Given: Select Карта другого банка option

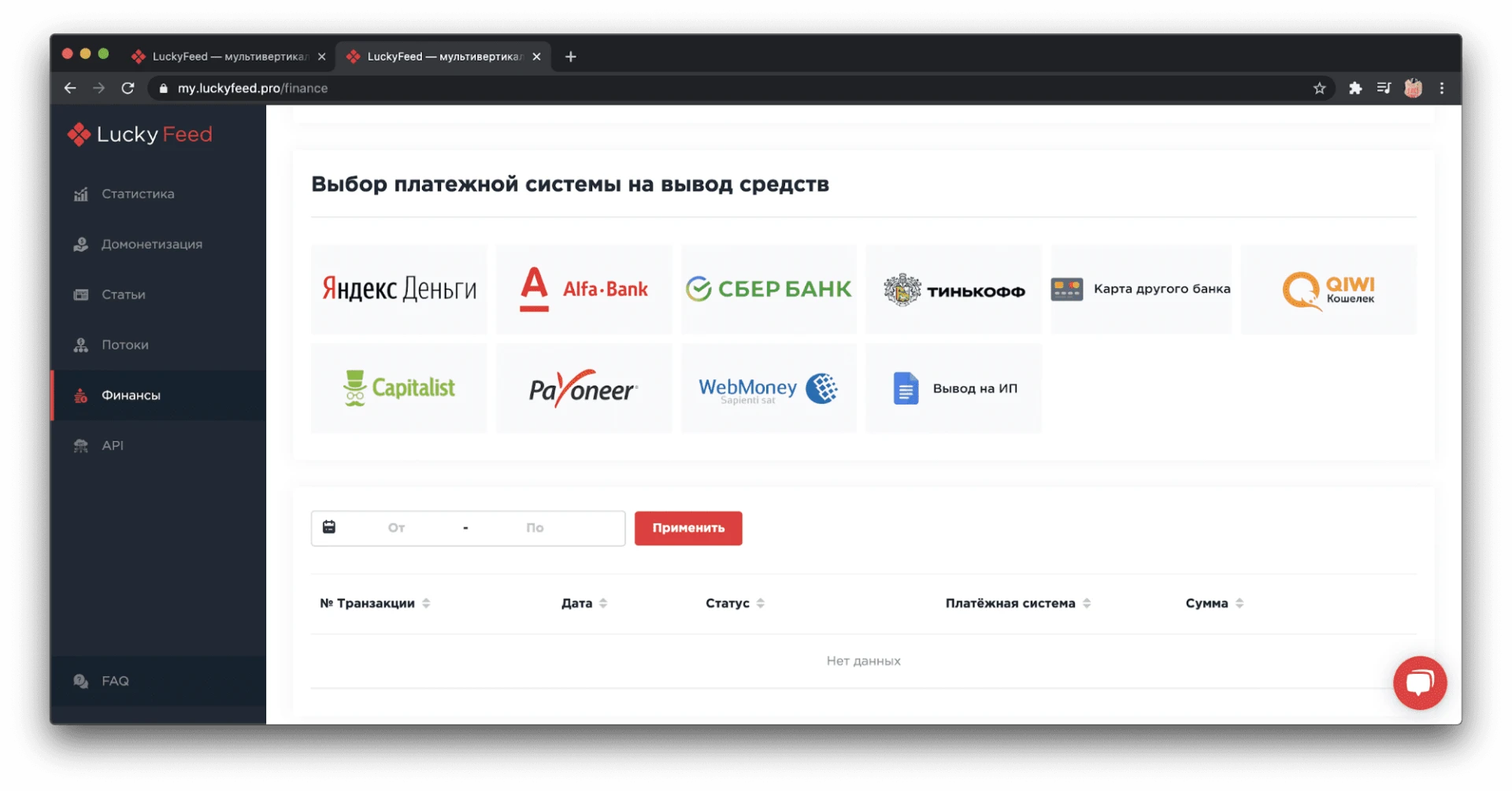Looking at the screenshot, I should pyautogui.click(x=1141, y=290).
